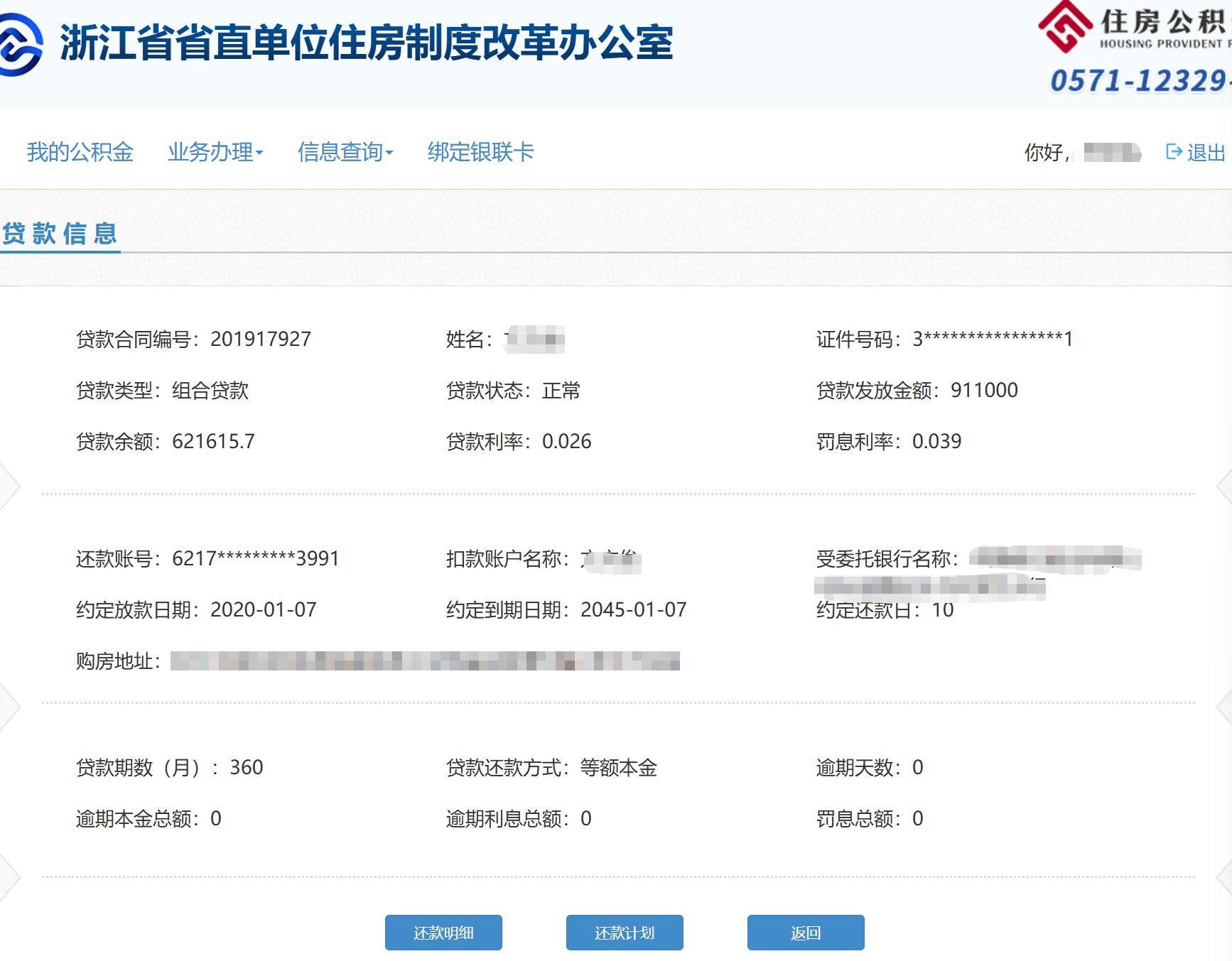This screenshot has height=961, width=1232.
Task: Click loan contract number 201917927
Action: click(261, 339)
